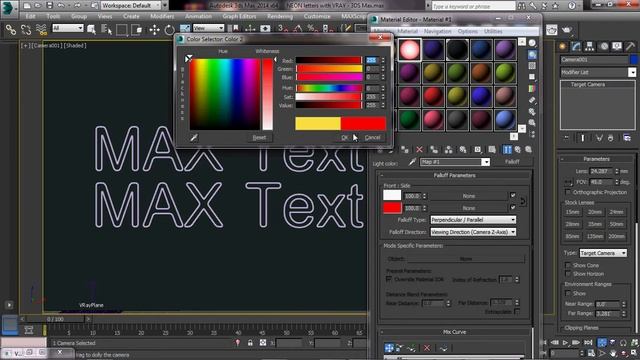The height and width of the screenshot is (360, 640).
Task: Toggle Show Horizon checkbox
Action: coord(568,274)
